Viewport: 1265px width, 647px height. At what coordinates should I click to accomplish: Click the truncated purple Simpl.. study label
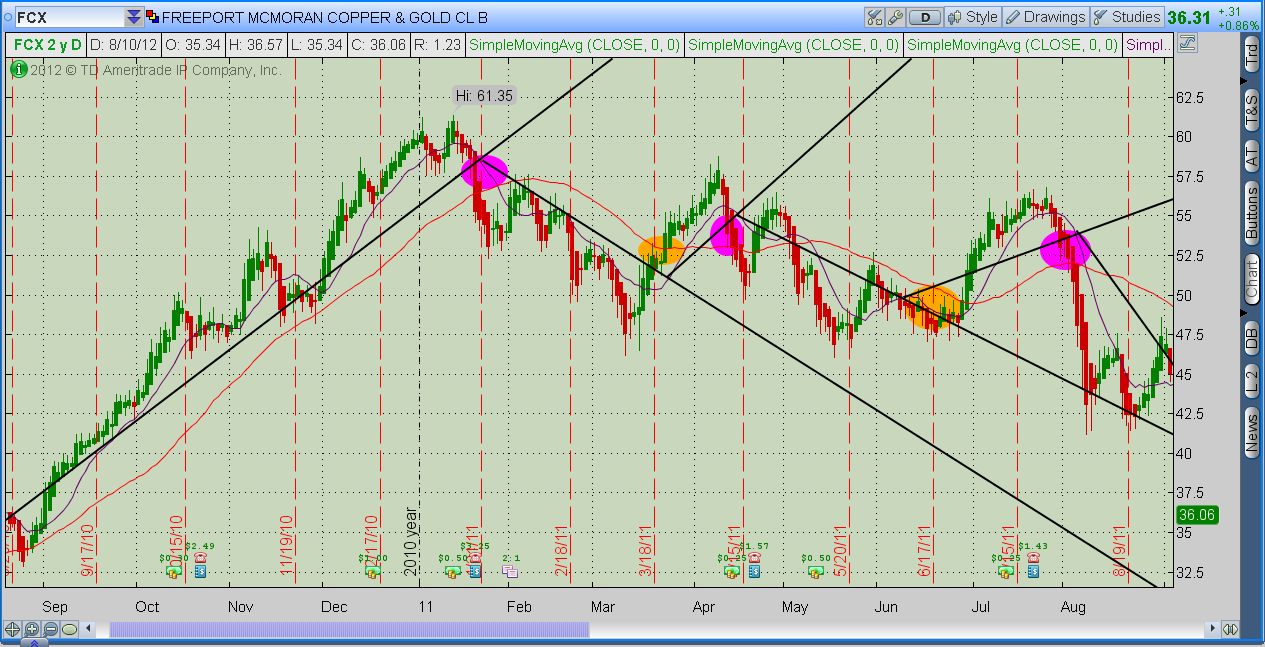click(1148, 44)
